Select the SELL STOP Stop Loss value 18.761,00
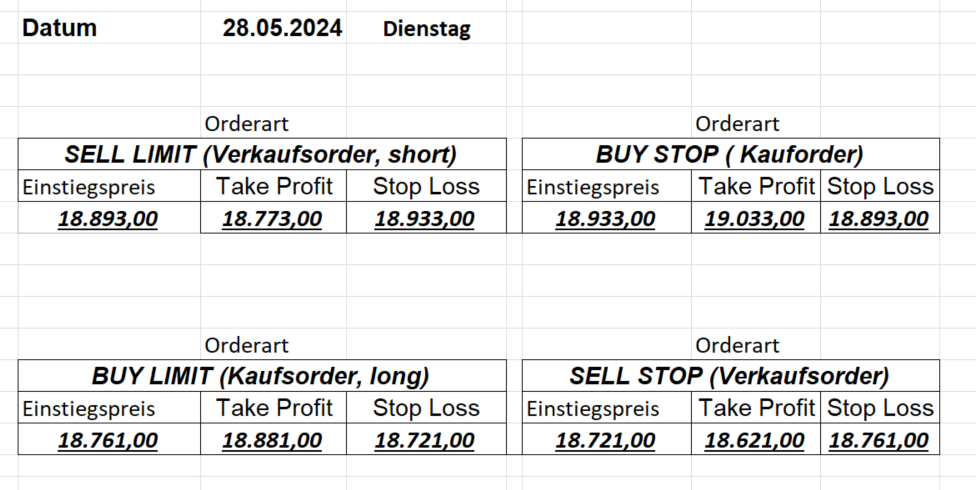The width and height of the screenshot is (976, 490). coord(879,440)
